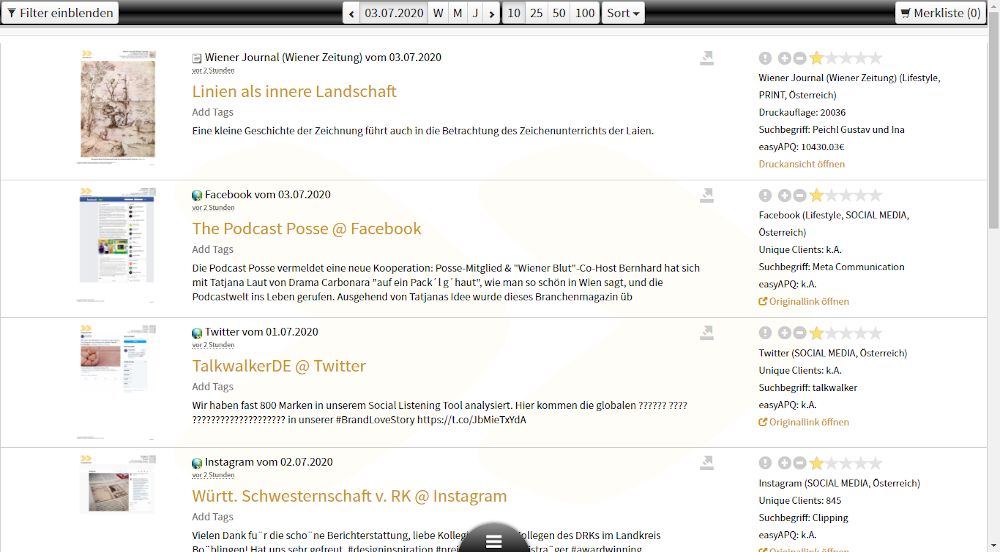Go to the next date arrow
Screen dimensions: 1000x552
[491, 13]
